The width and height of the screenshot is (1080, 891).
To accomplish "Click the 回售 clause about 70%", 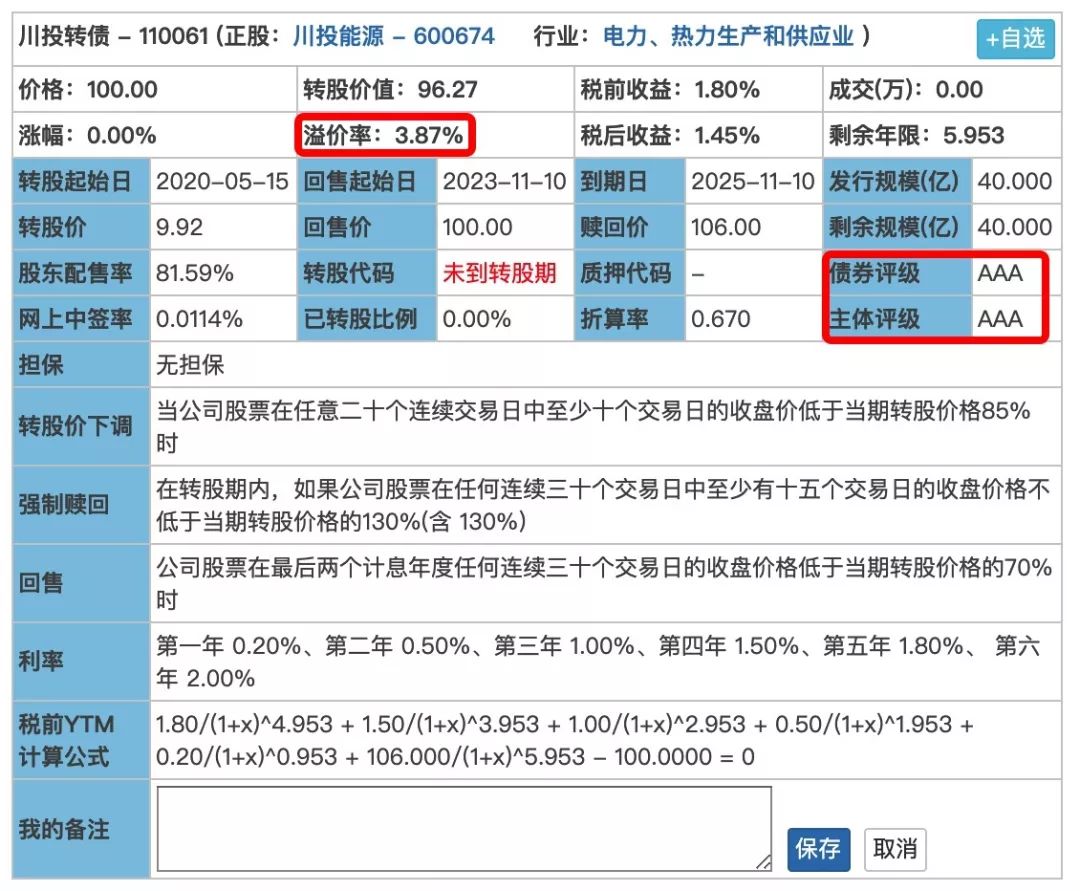I will [x=604, y=583].
